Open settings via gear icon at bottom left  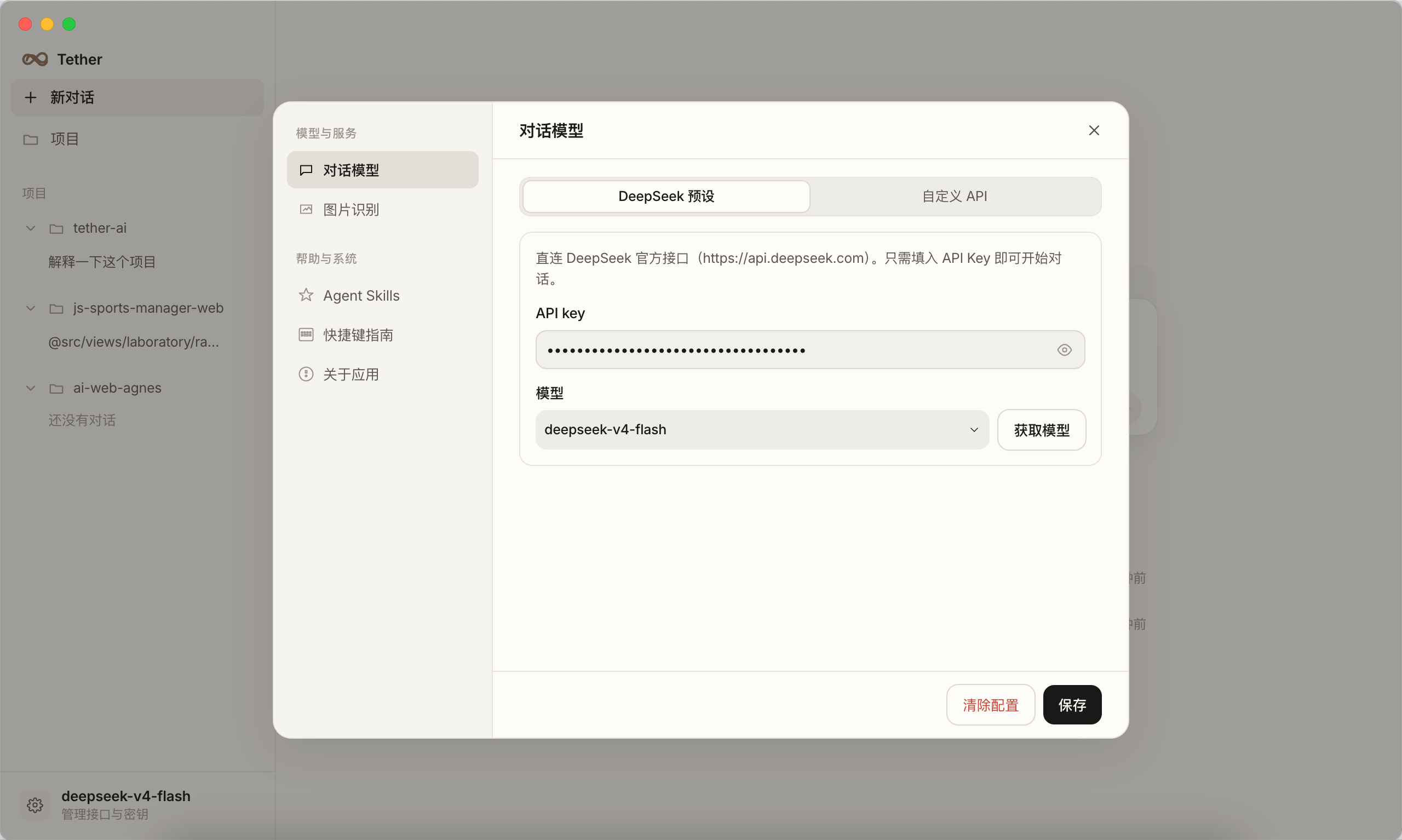pos(35,805)
